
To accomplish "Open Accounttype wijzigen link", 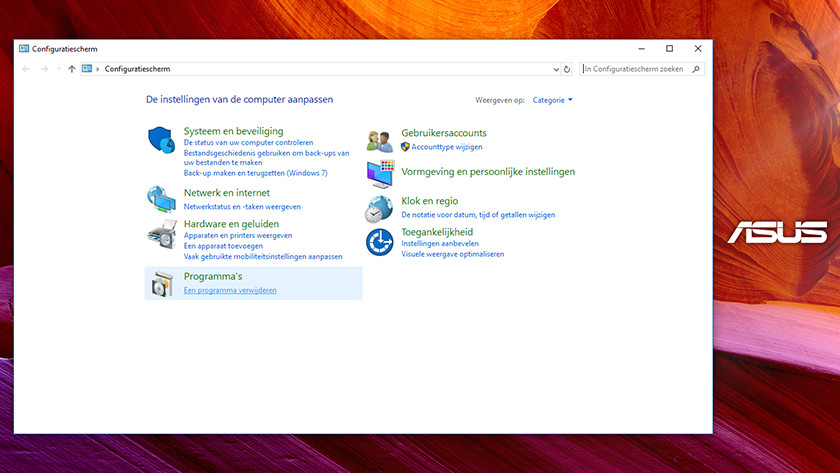I will click(x=448, y=146).
